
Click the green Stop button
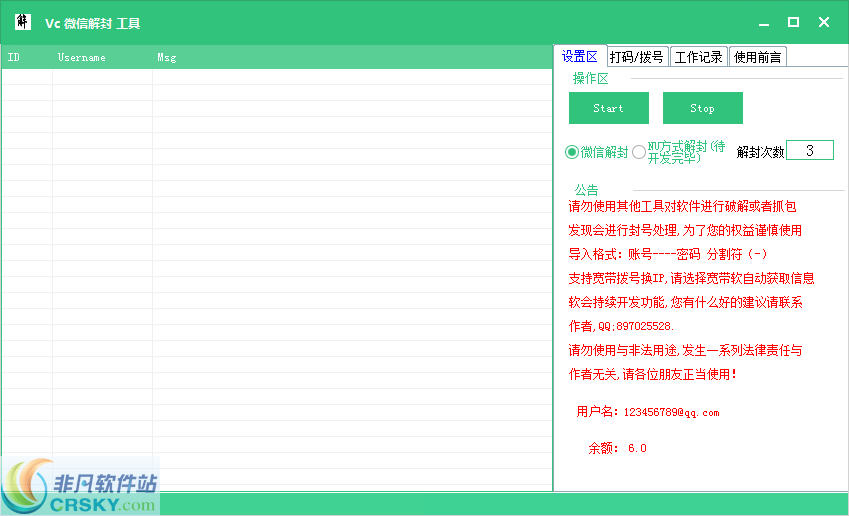[702, 108]
